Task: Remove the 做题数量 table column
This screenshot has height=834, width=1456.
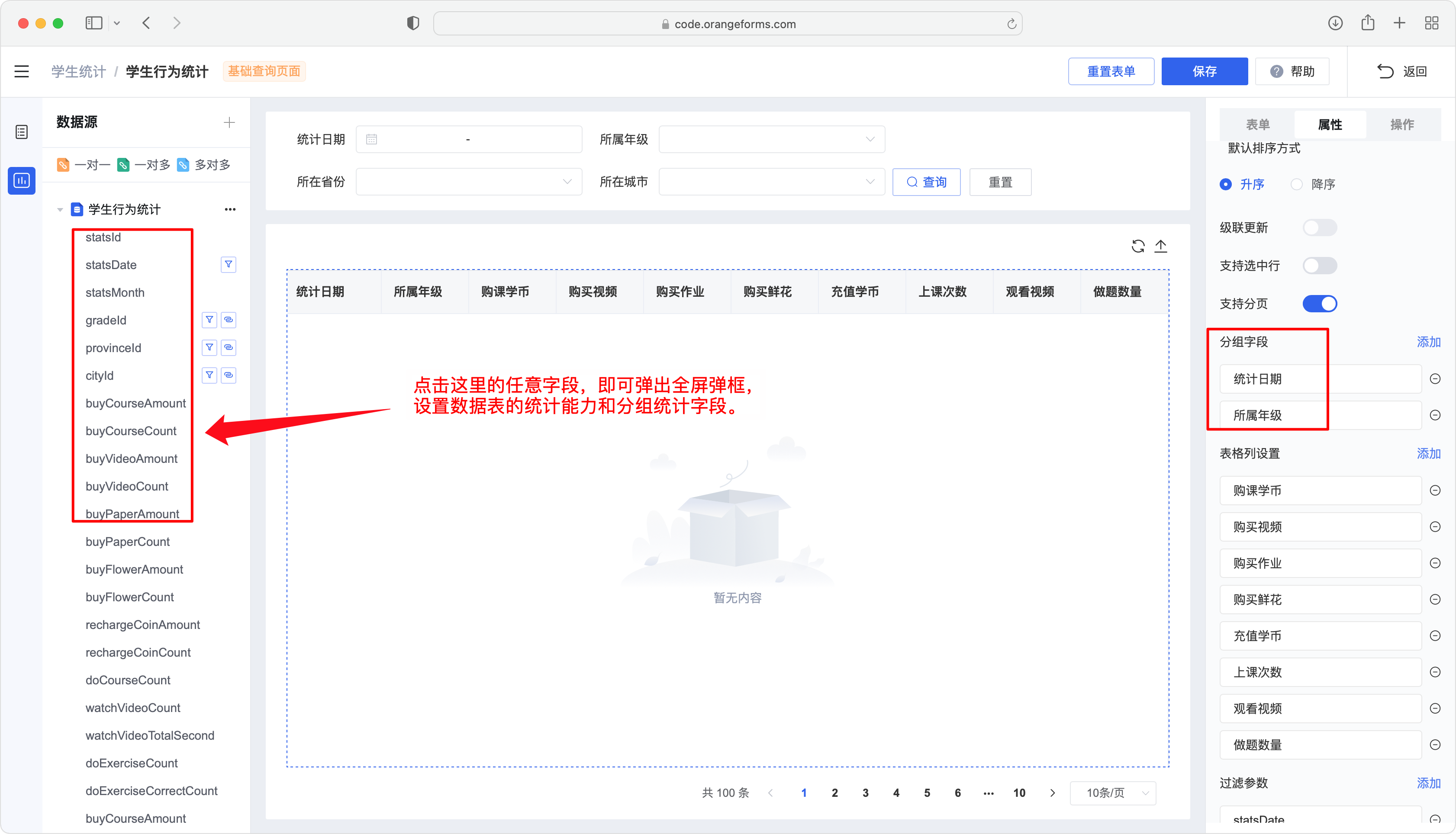Action: (x=1435, y=744)
